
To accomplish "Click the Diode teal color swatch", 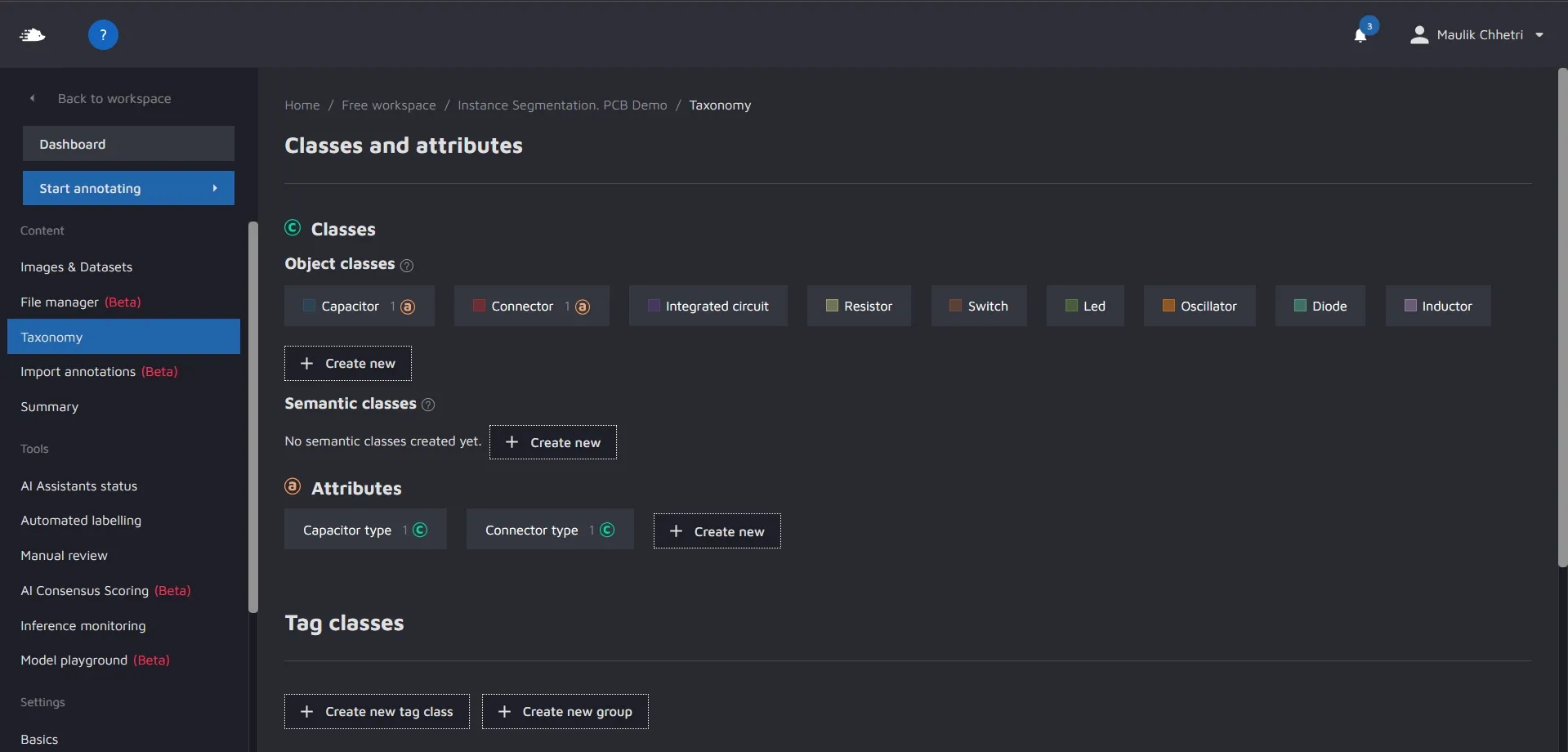I will tap(1300, 306).
